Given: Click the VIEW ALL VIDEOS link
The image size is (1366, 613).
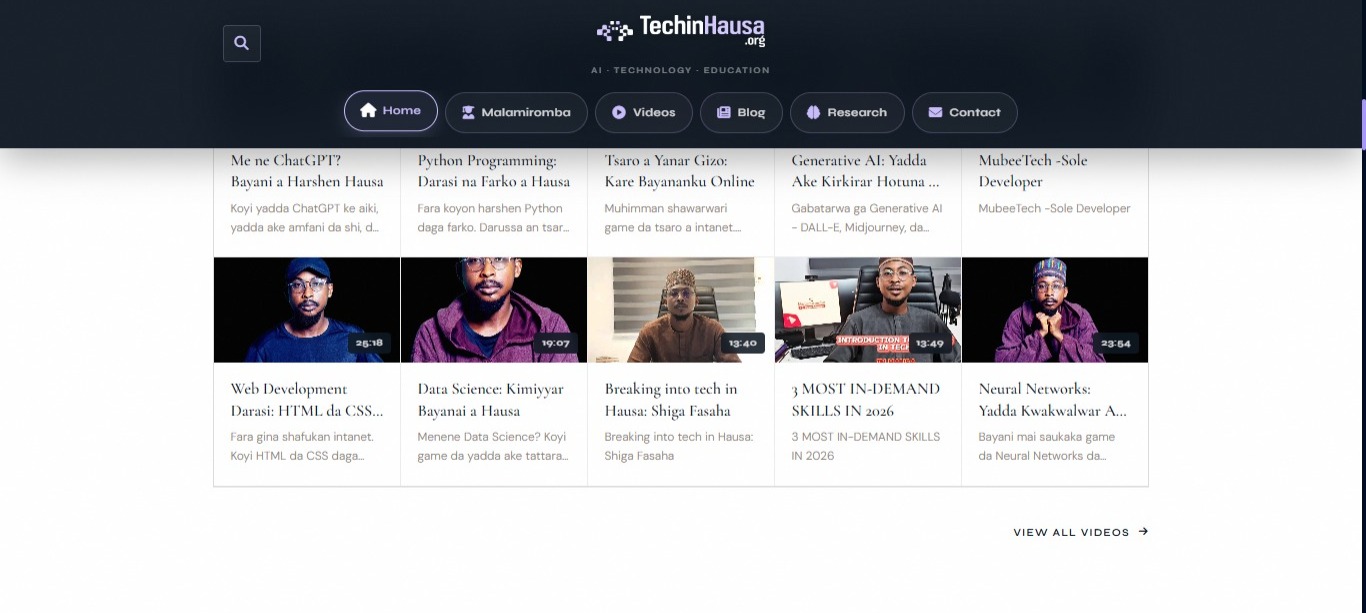Looking at the screenshot, I should [x=1071, y=532].
